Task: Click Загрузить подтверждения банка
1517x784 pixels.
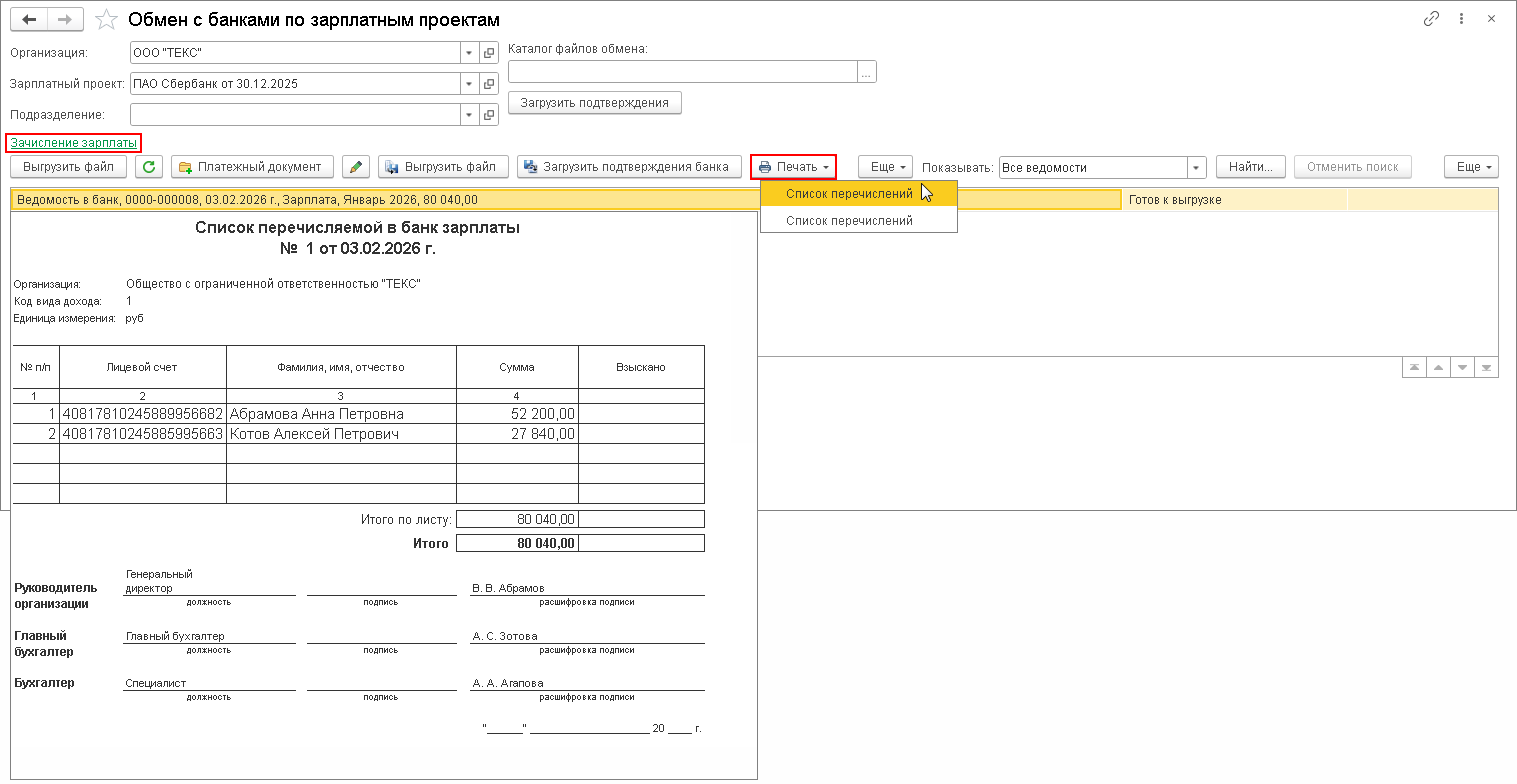Action: (x=629, y=167)
